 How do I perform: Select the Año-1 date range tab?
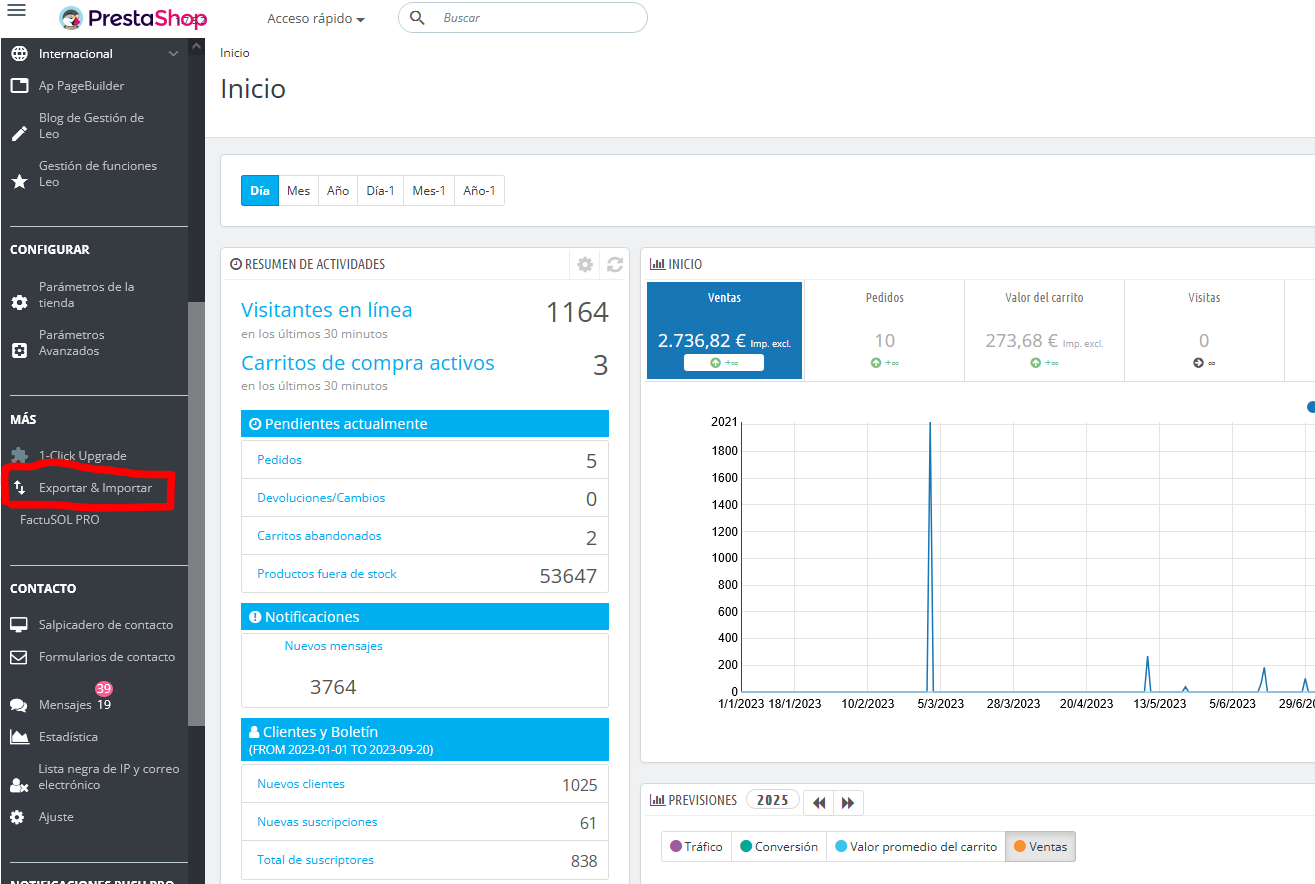(479, 191)
